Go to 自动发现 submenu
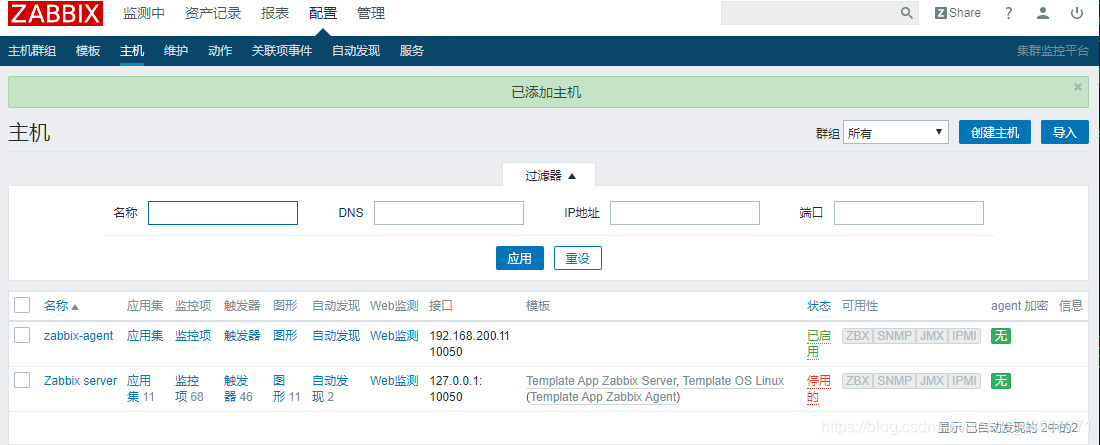The image size is (1100, 445). tap(356, 51)
